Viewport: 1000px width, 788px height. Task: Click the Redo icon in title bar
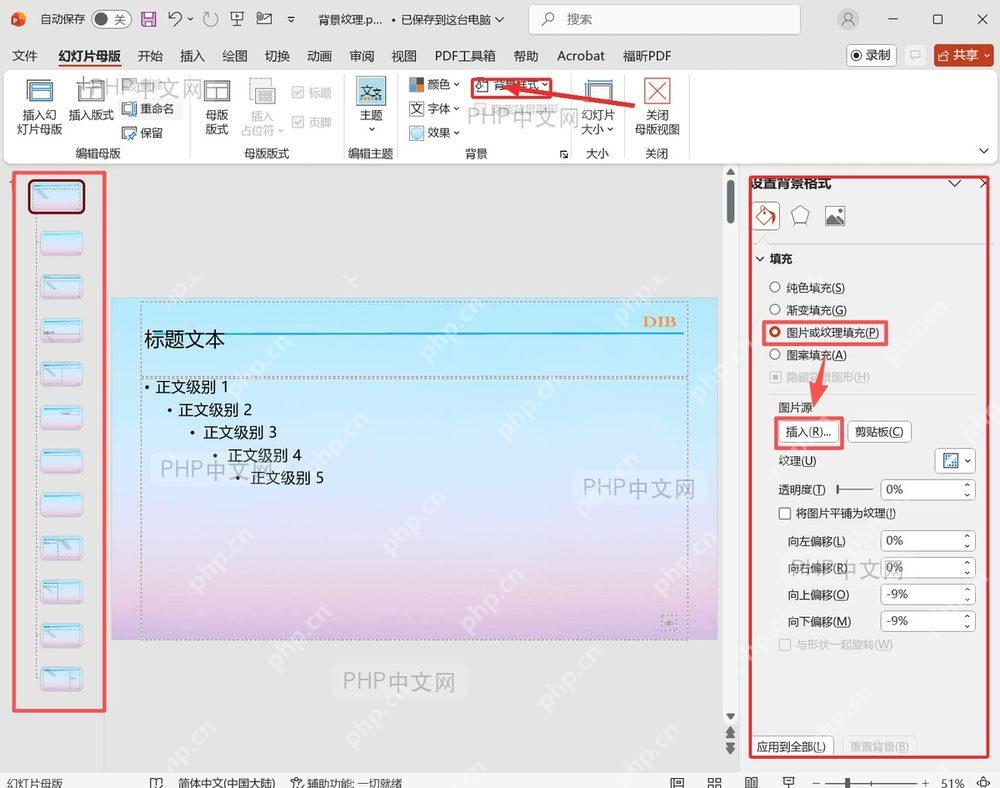click(210, 20)
